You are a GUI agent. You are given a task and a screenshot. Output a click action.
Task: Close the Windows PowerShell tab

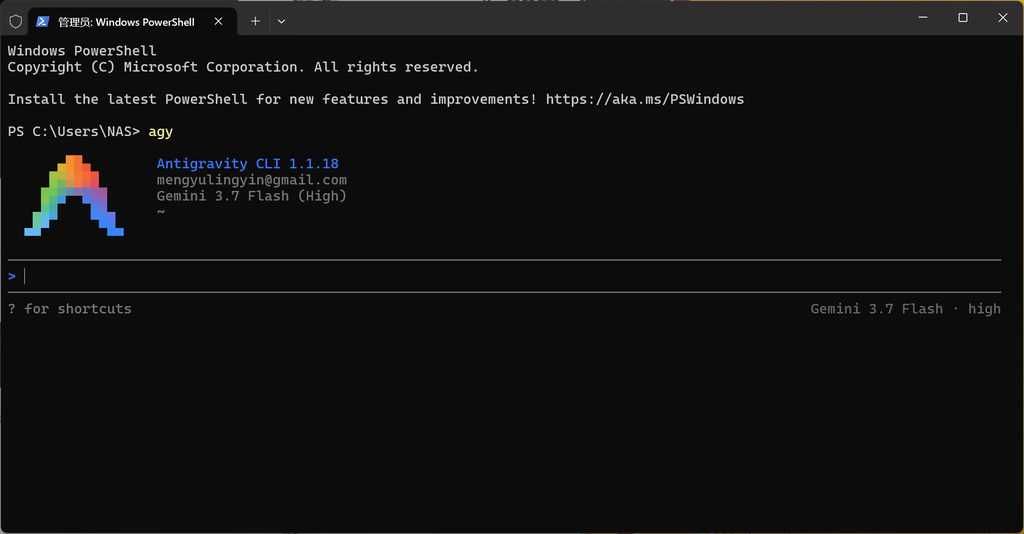(x=219, y=22)
